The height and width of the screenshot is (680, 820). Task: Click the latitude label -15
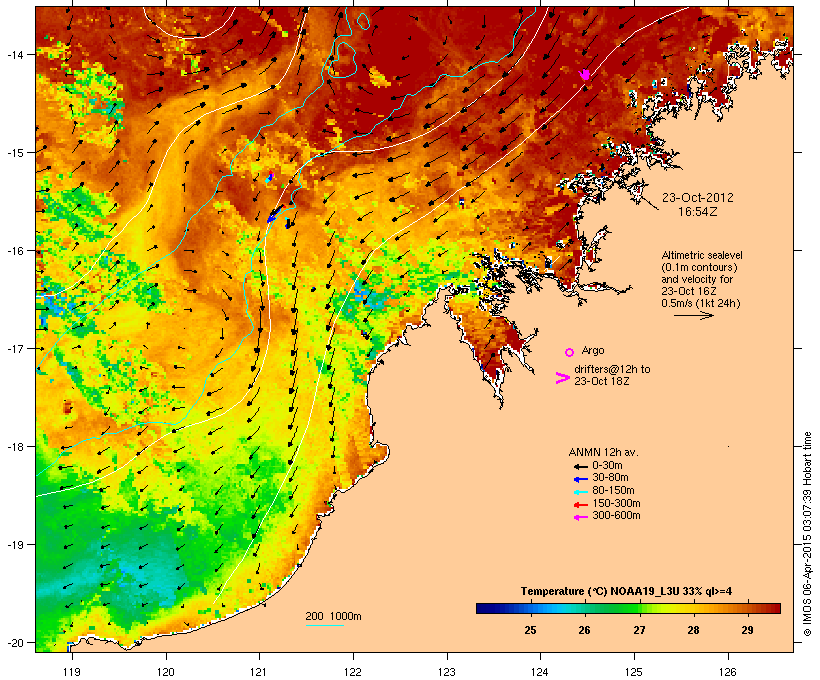(x=14, y=153)
